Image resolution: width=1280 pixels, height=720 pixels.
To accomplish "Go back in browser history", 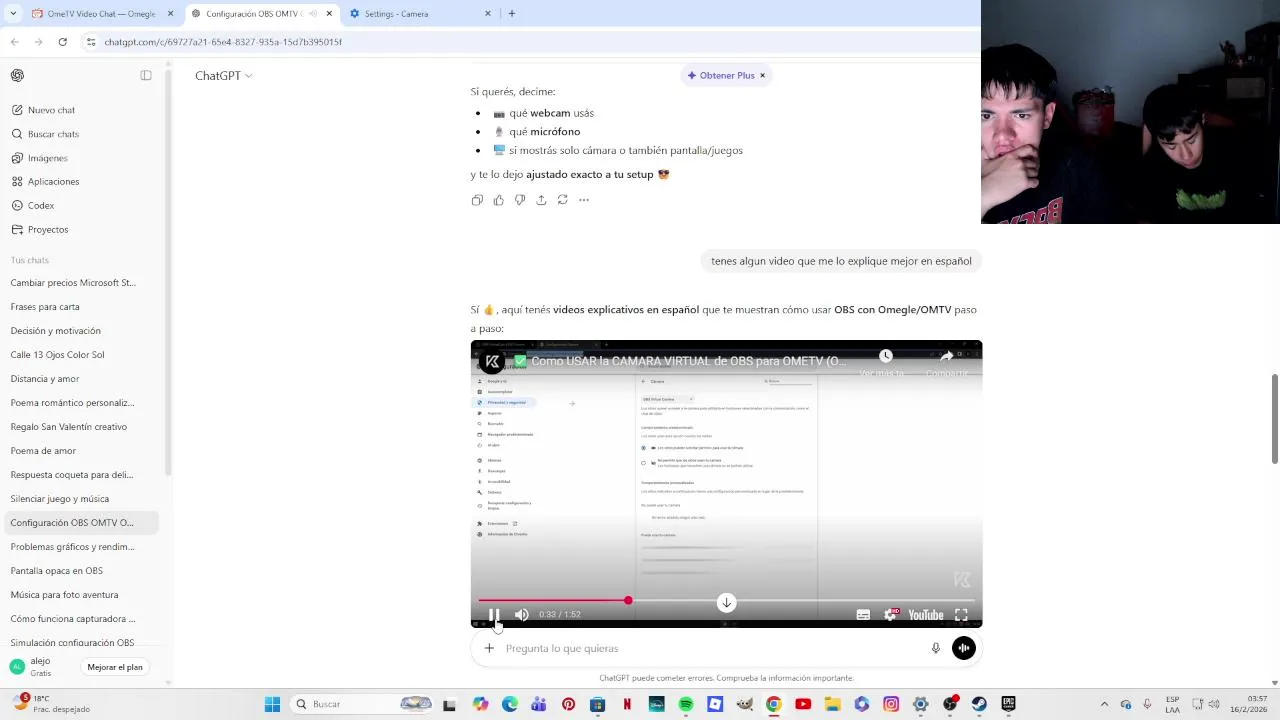I will [x=14, y=42].
